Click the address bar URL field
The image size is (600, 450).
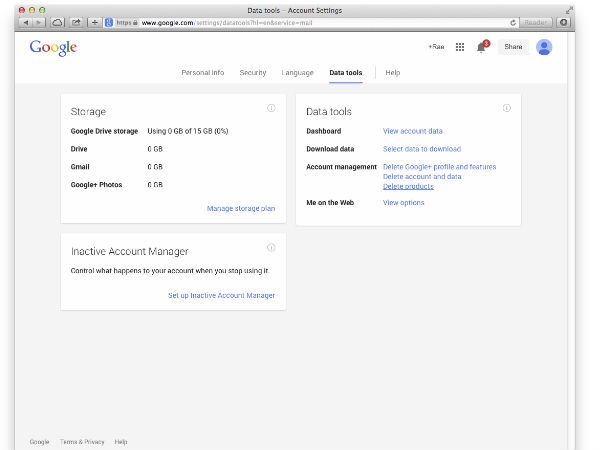(x=312, y=23)
